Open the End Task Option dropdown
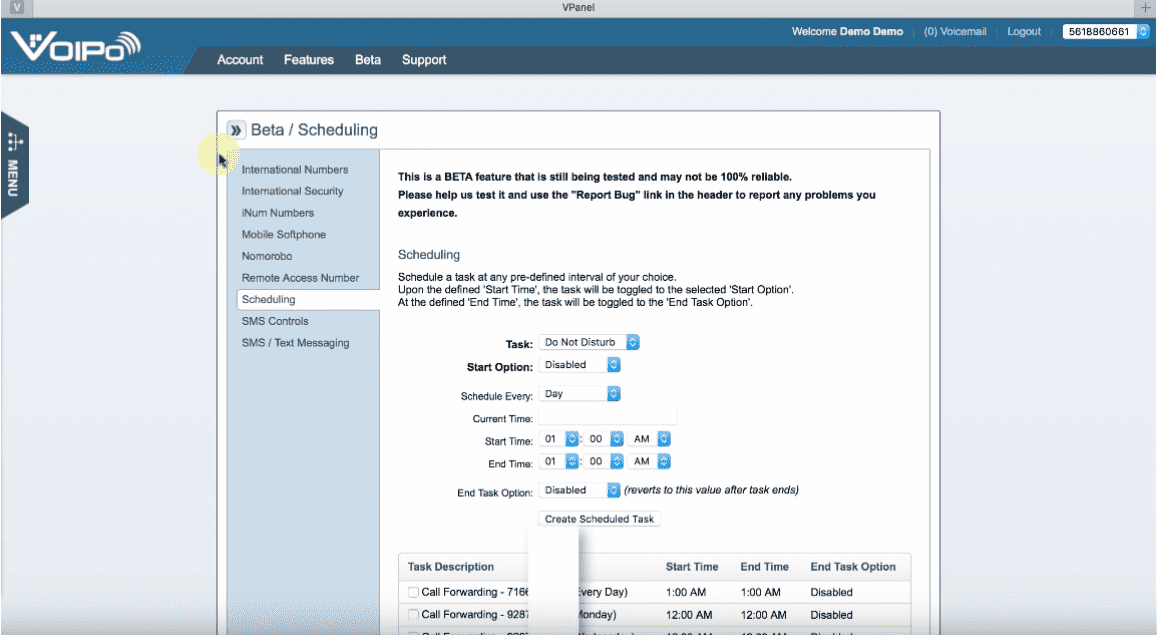The image size is (1158, 635). 580,490
